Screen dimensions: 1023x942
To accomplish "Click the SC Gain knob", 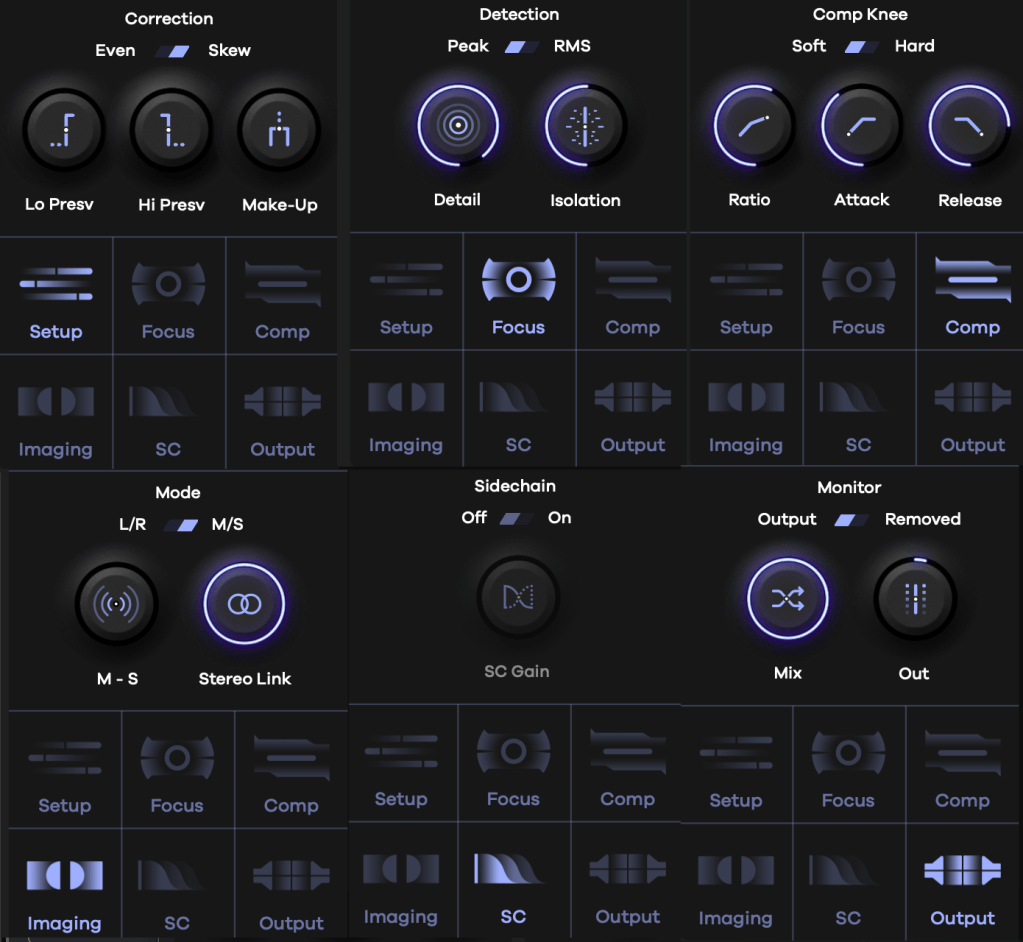I will (517, 598).
